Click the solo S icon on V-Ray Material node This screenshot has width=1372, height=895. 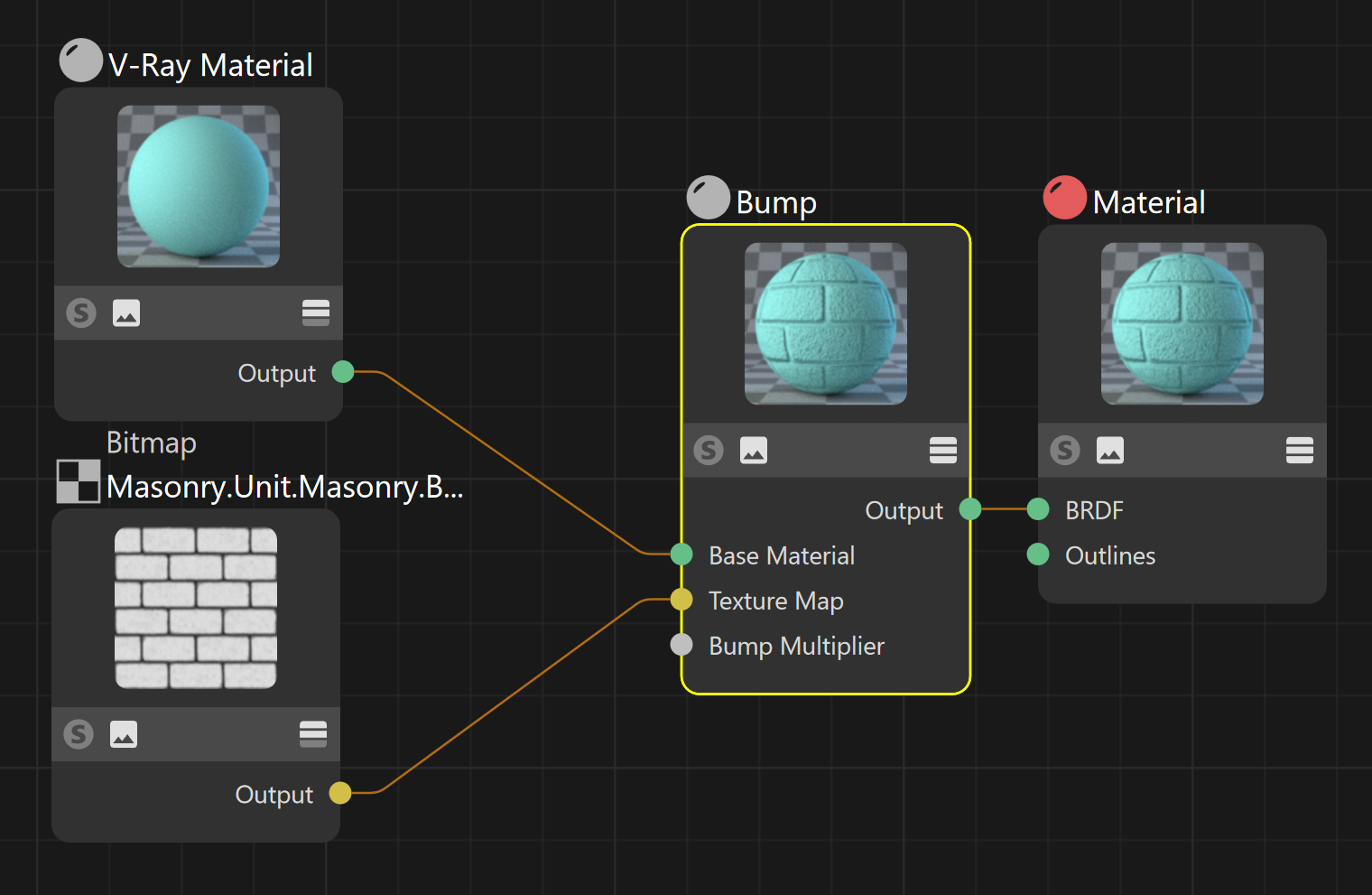pos(81,313)
